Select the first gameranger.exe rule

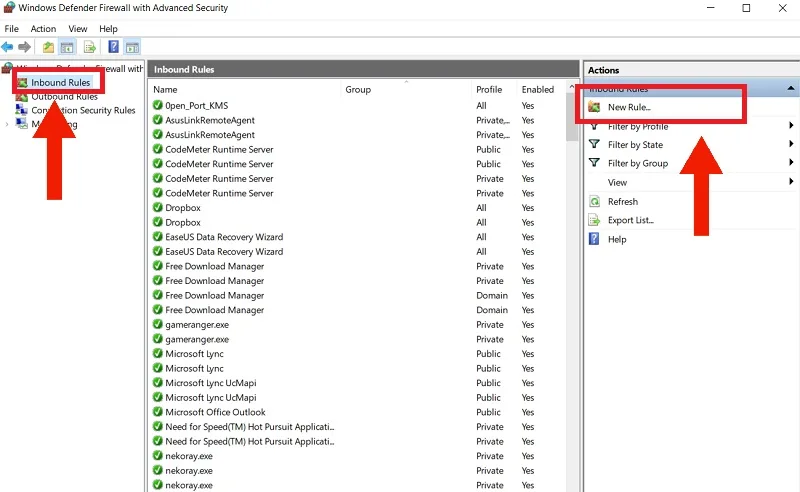point(197,325)
